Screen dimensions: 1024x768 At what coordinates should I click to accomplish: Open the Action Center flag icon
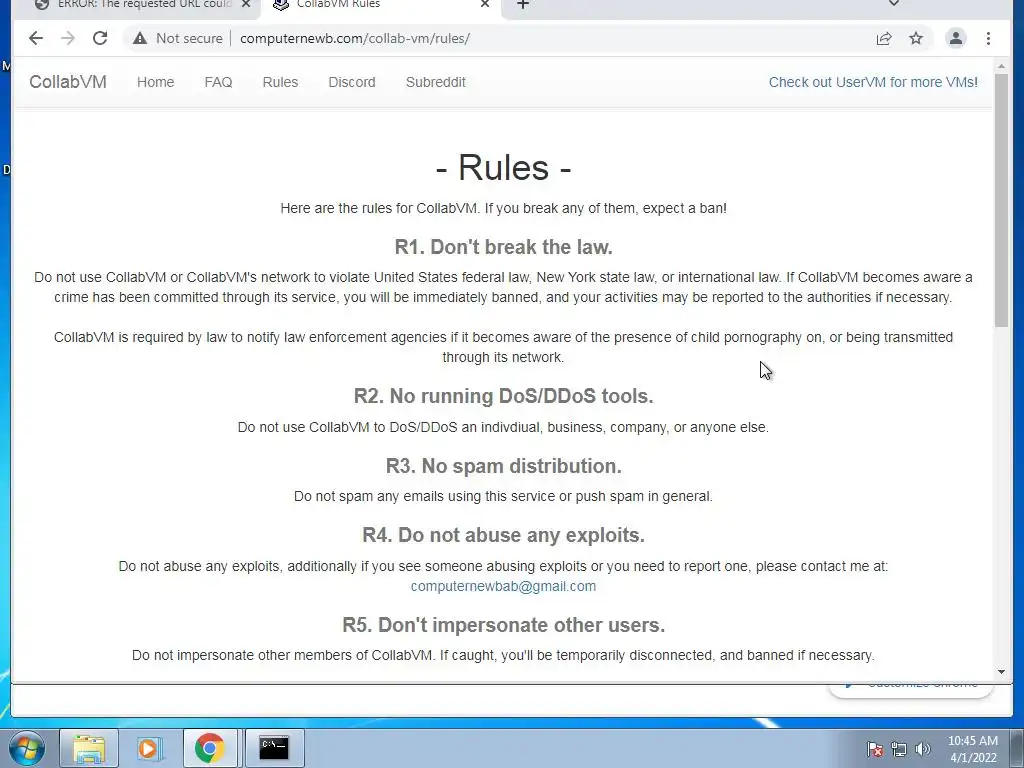pyautogui.click(x=874, y=749)
